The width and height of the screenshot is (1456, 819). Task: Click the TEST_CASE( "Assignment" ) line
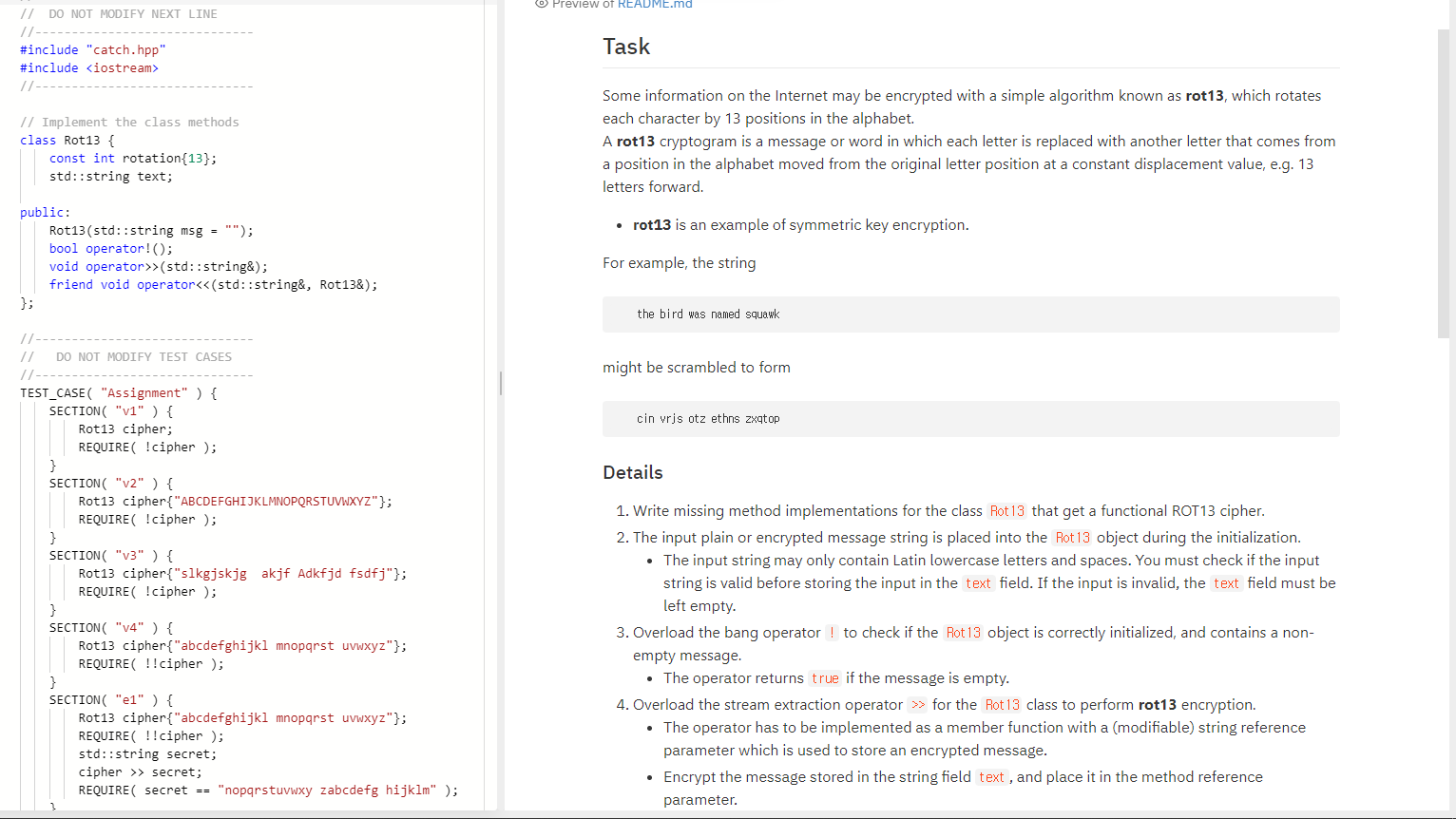click(x=119, y=393)
